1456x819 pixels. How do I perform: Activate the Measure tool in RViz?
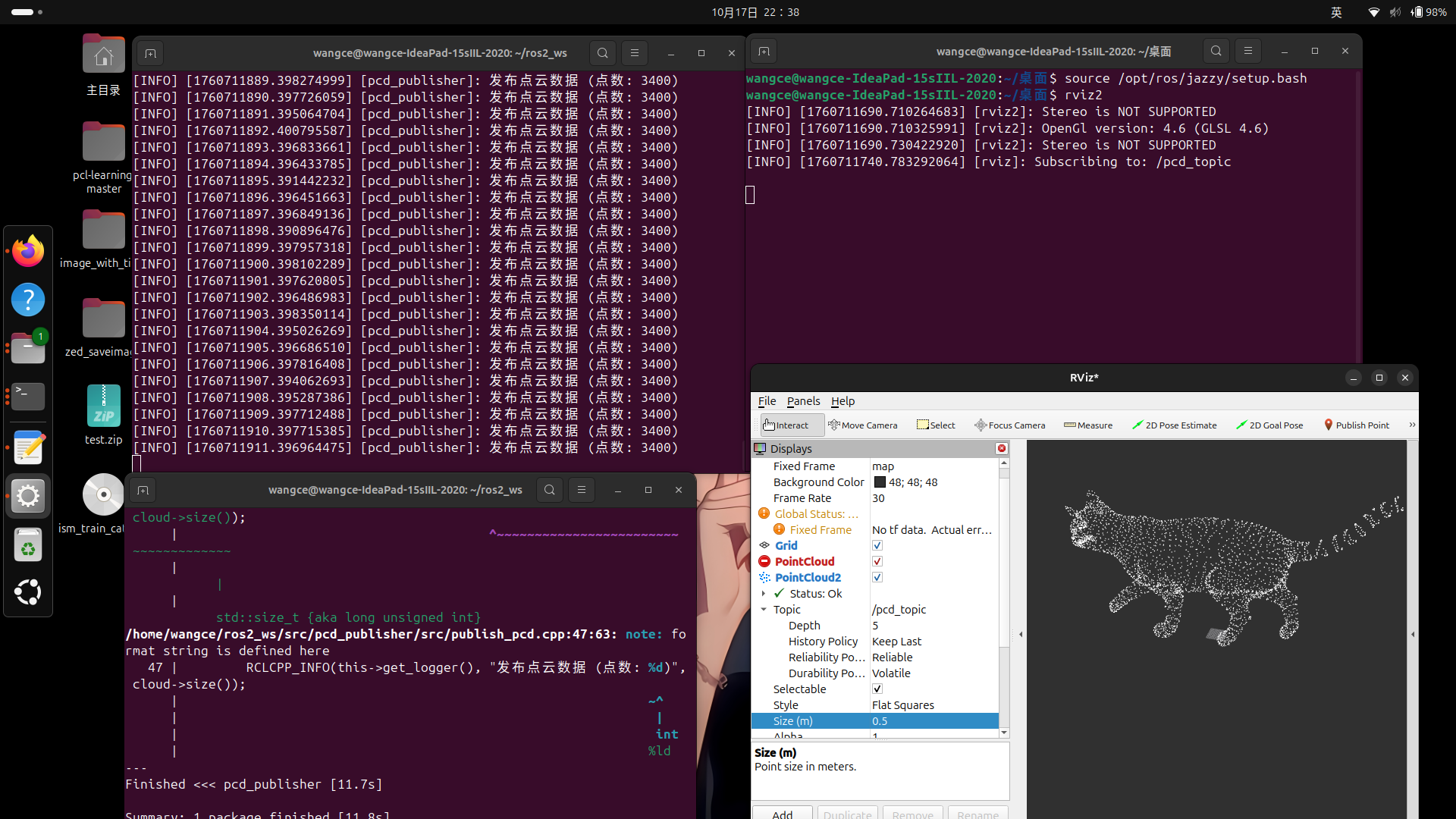click(1087, 425)
